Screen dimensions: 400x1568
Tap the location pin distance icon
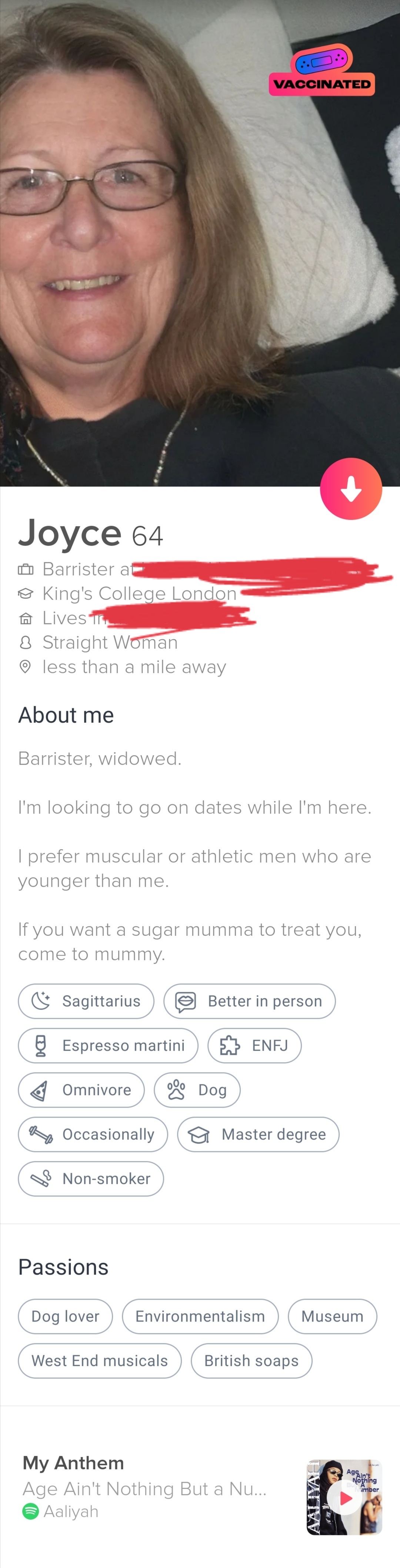26,667
